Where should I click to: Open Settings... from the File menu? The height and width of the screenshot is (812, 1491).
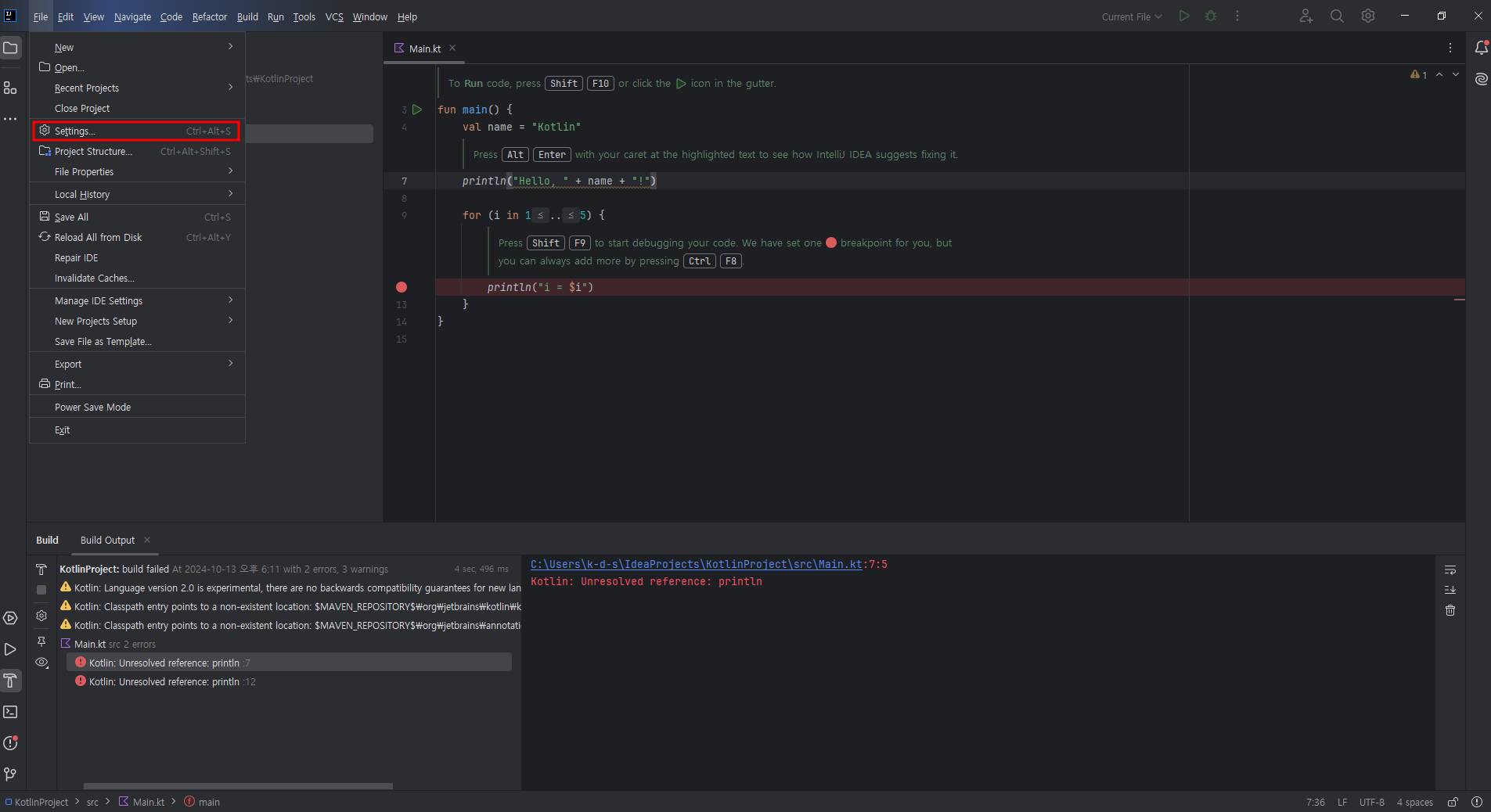pos(138,131)
